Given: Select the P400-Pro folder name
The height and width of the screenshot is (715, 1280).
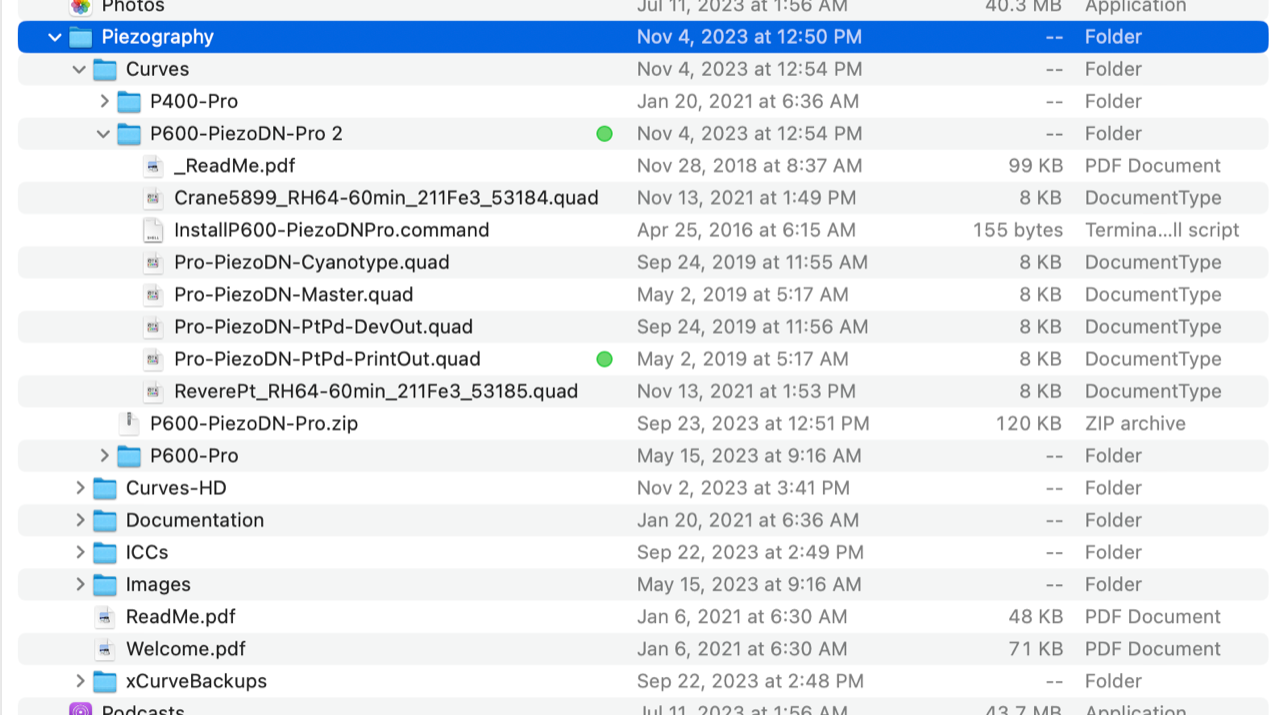Looking at the screenshot, I should (194, 101).
